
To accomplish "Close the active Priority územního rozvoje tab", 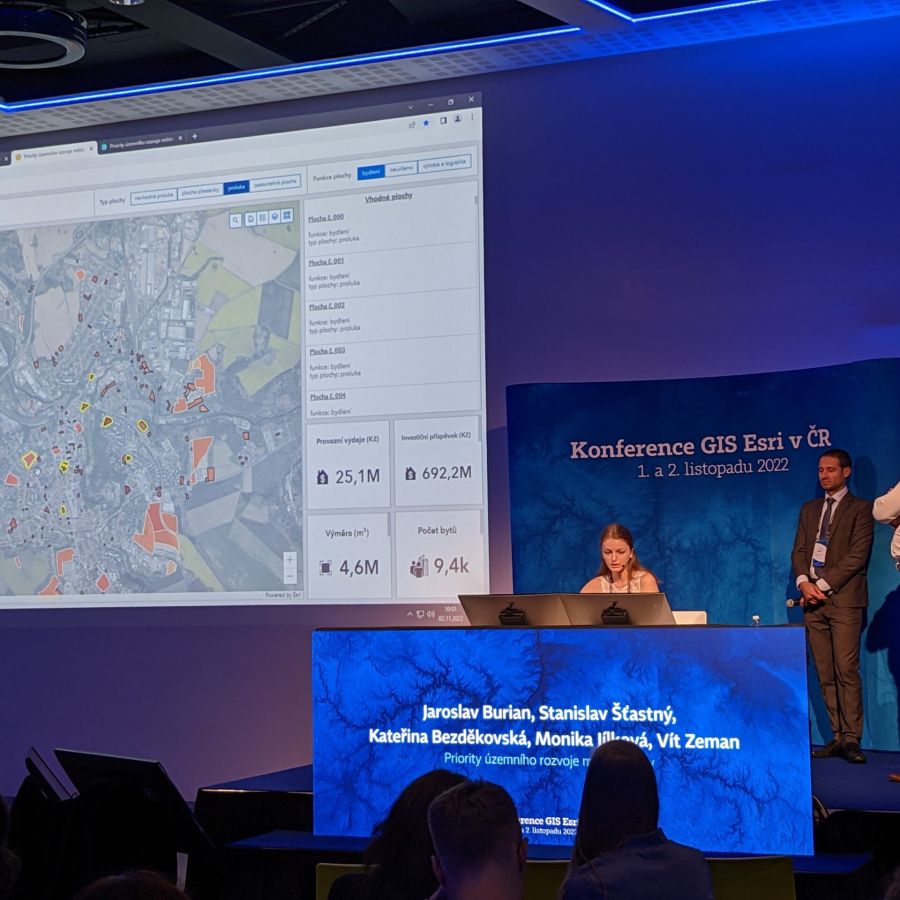I will pyautogui.click(x=91, y=149).
